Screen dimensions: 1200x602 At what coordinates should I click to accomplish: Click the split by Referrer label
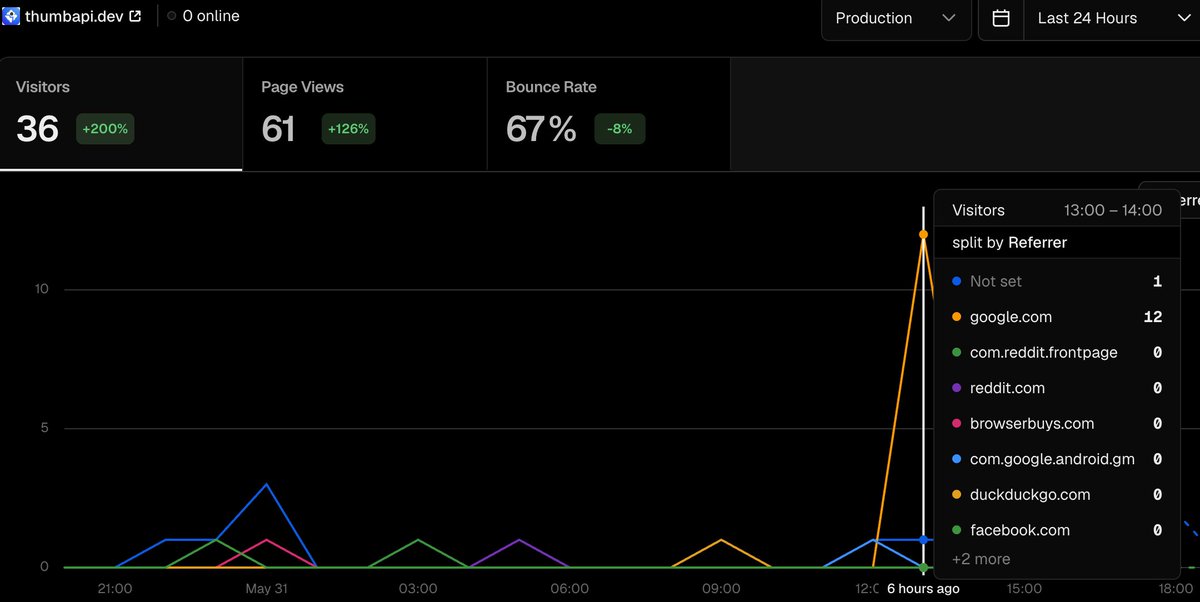tap(1009, 242)
